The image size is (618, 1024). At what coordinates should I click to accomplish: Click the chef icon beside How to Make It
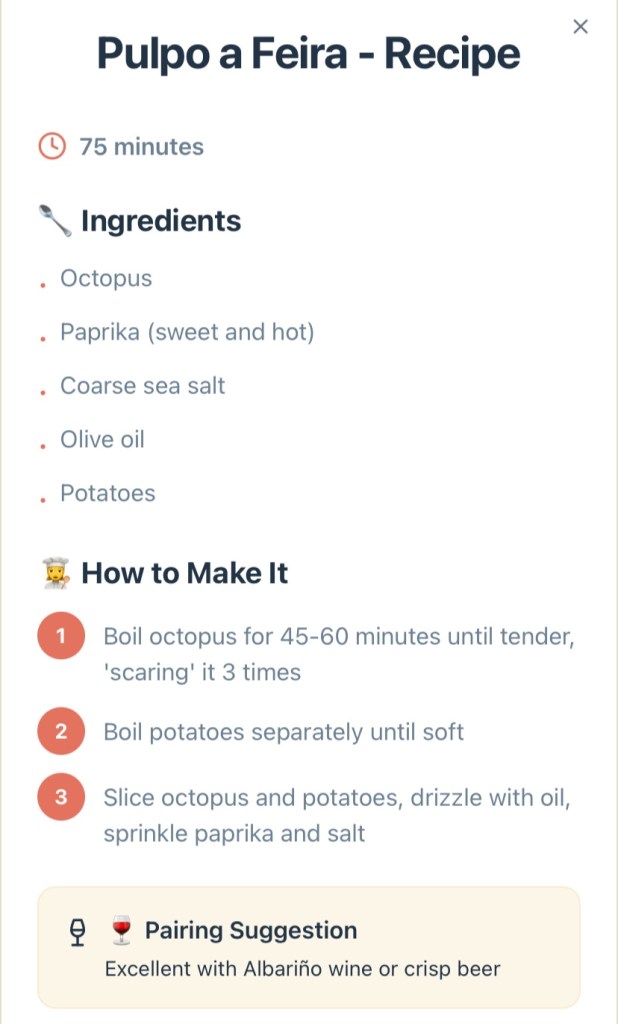pos(55,573)
